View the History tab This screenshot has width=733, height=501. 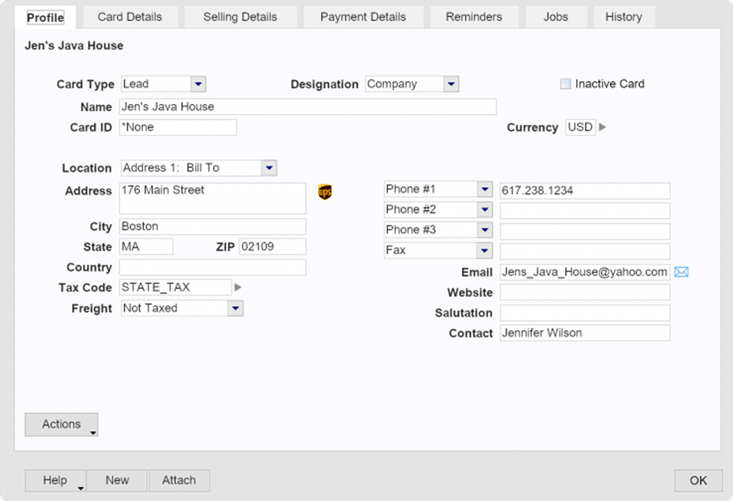(x=624, y=17)
